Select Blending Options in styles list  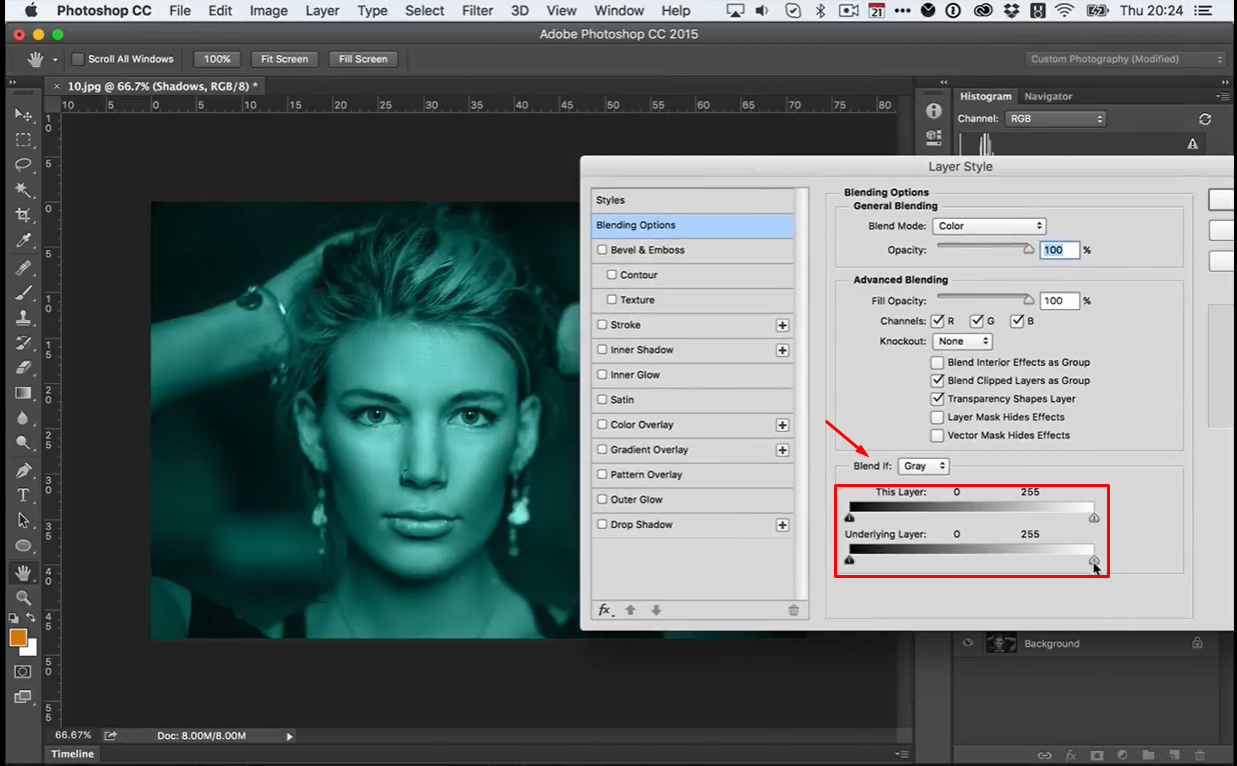point(693,225)
